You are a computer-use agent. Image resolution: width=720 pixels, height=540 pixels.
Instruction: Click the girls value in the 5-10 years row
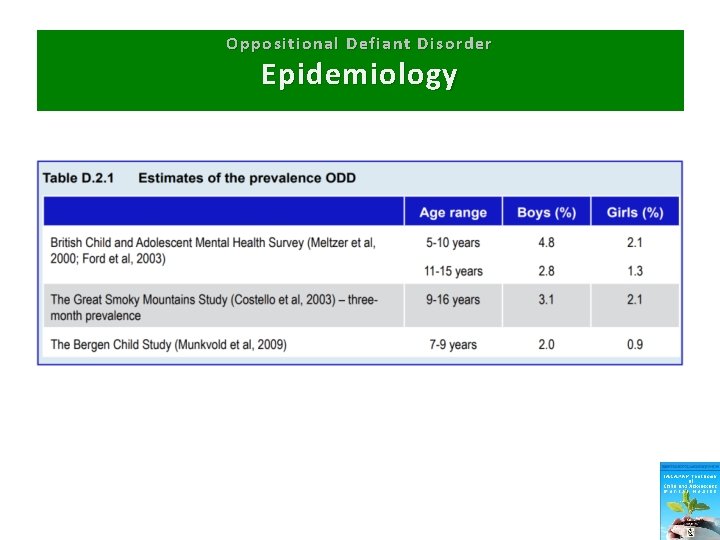tap(635, 242)
